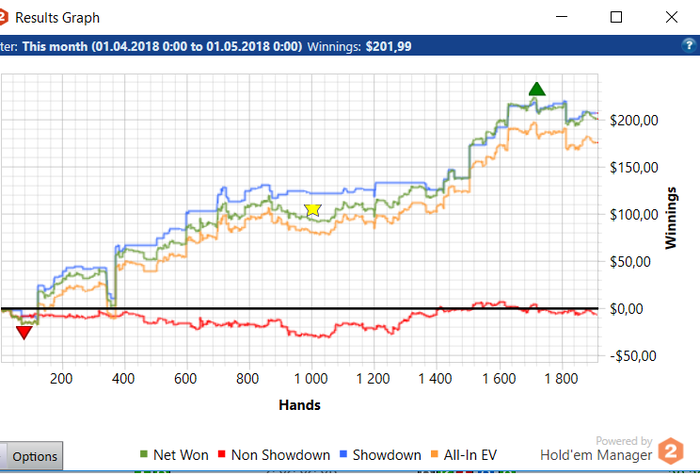Click the Hold'em Manager app icon in title bar
Image resolution: width=700 pixels, height=475 pixels.
pyautogui.click(x=3, y=18)
